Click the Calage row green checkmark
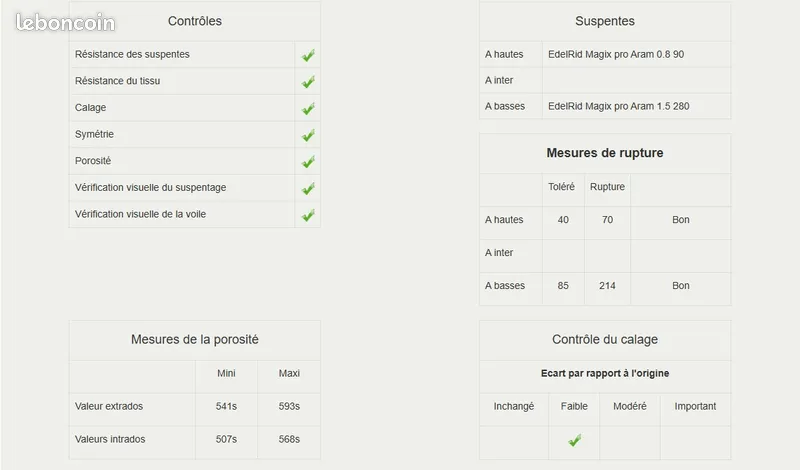The height and width of the screenshot is (470, 800). click(x=308, y=108)
